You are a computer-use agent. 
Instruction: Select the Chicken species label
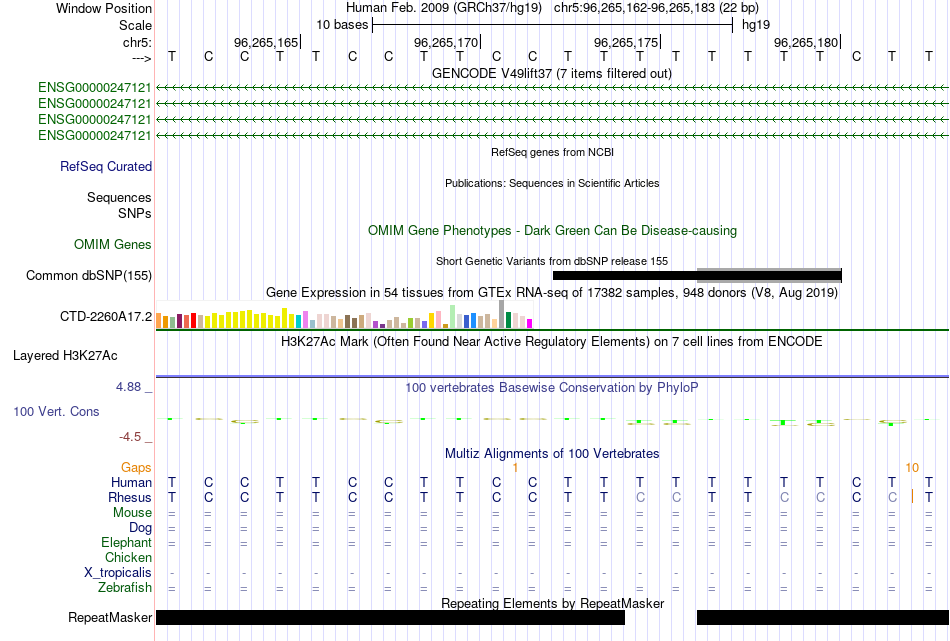pyautogui.click(x=128, y=557)
